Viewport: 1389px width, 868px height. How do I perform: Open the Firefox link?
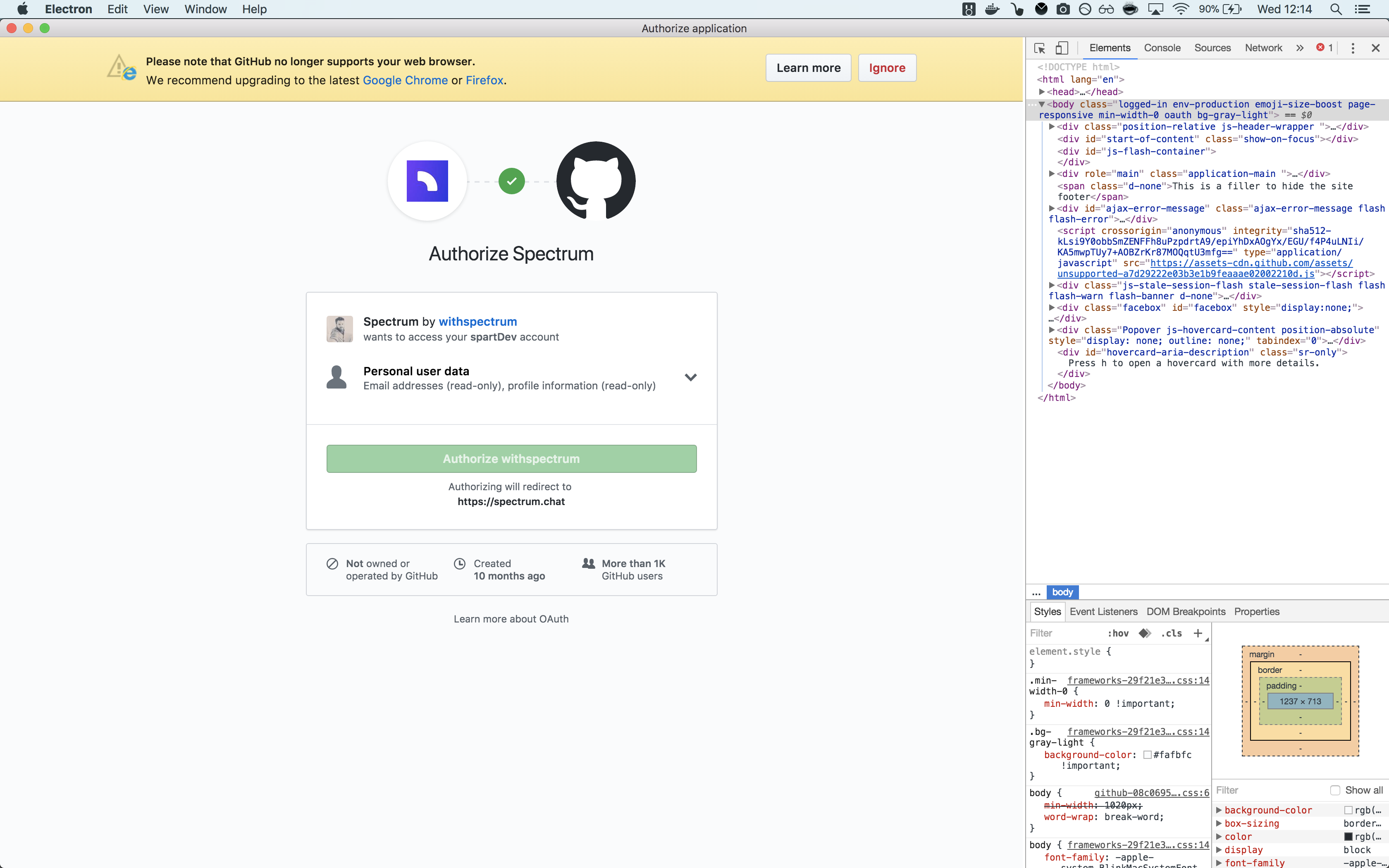[484, 80]
